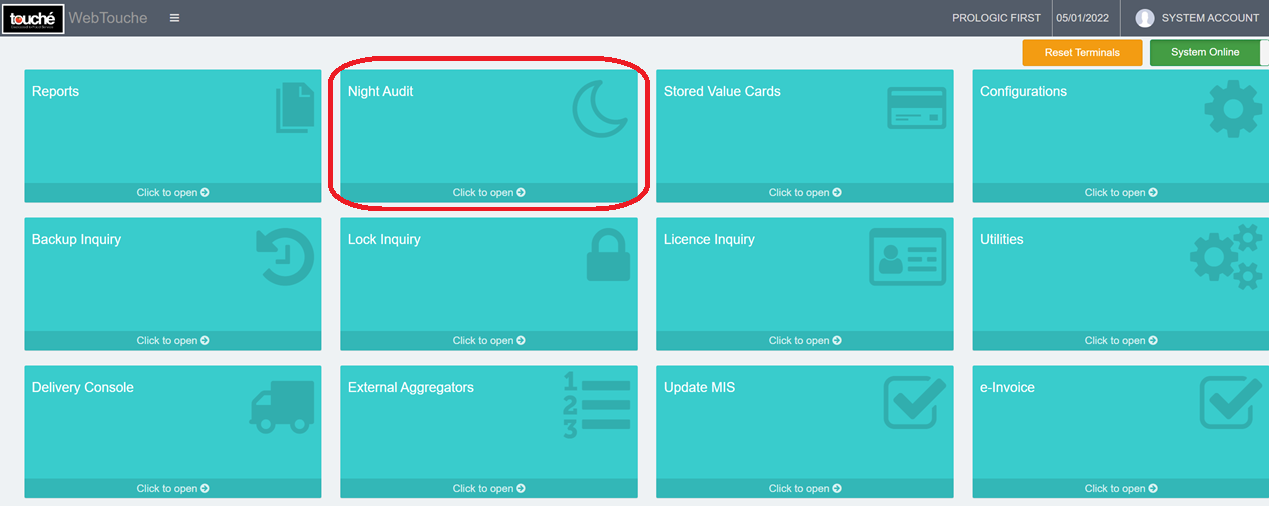Open e-Invoice via its Click to open link
This screenshot has height=506, width=1269.
(x=1120, y=489)
